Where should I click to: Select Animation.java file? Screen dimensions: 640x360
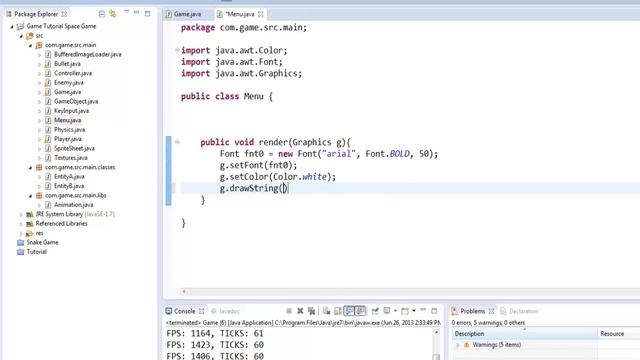(73, 204)
